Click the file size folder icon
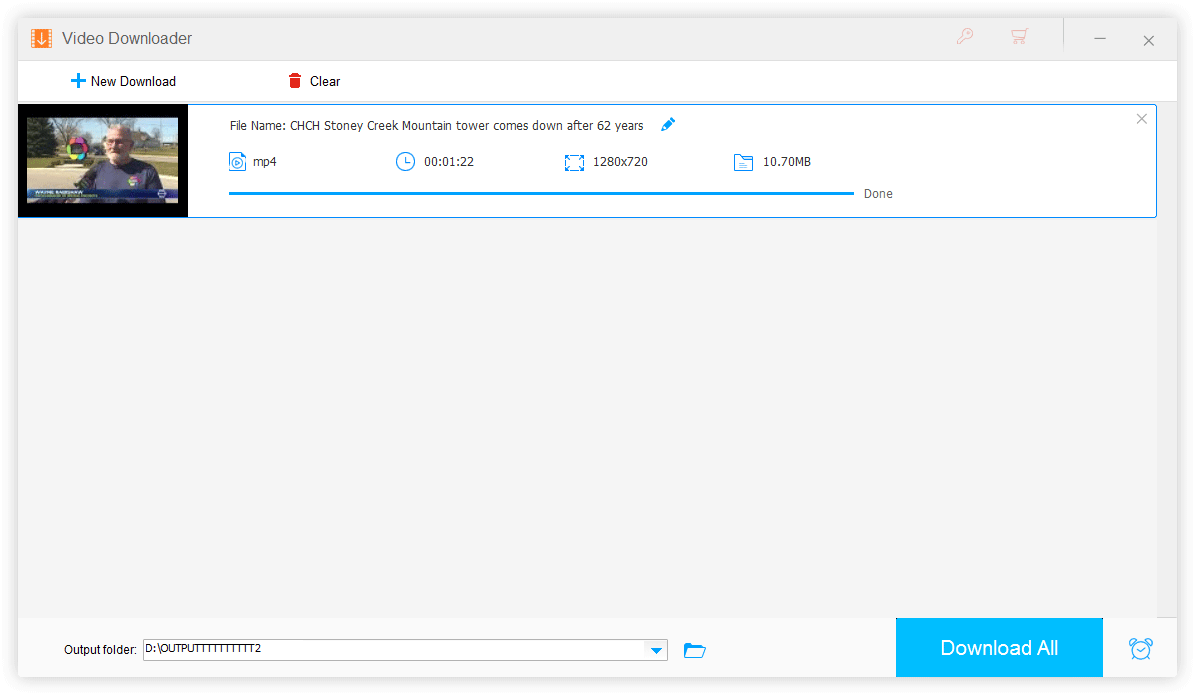 pyautogui.click(x=743, y=162)
